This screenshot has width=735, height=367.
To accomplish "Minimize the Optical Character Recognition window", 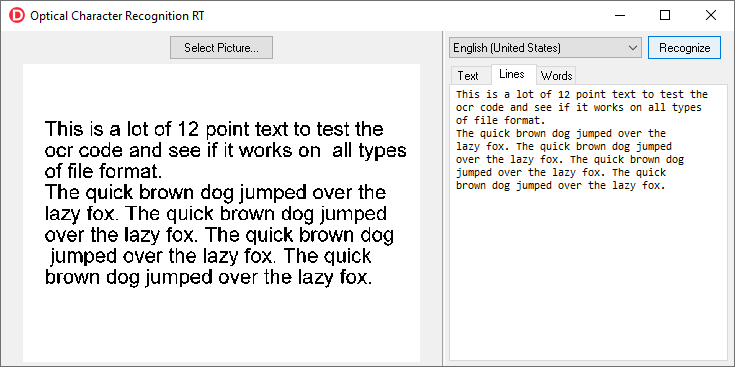I will [620, 15].
